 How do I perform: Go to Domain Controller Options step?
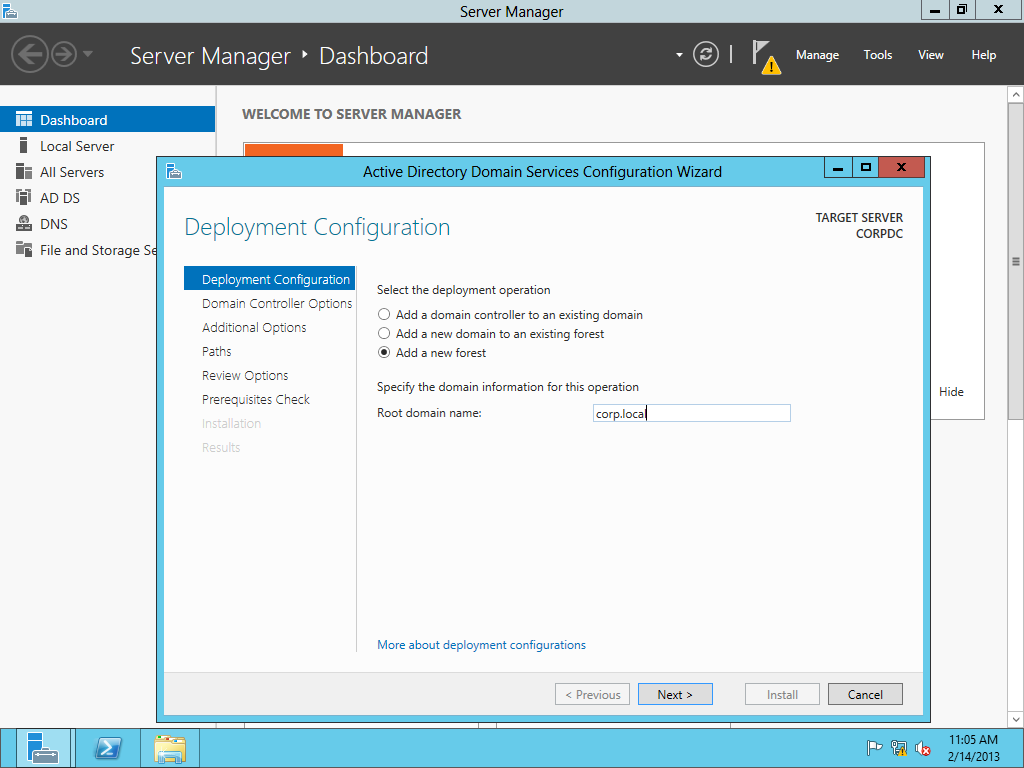pos(277,303)
